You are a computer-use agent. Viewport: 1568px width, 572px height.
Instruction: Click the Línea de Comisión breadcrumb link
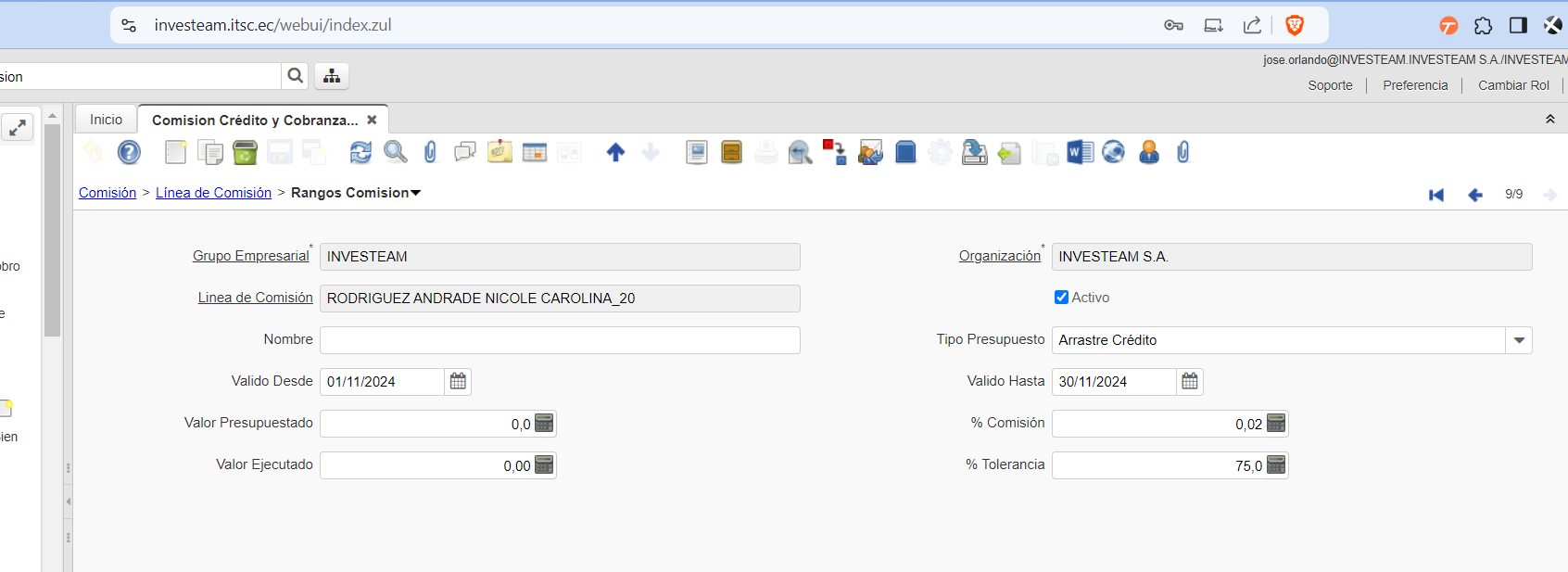213,193
